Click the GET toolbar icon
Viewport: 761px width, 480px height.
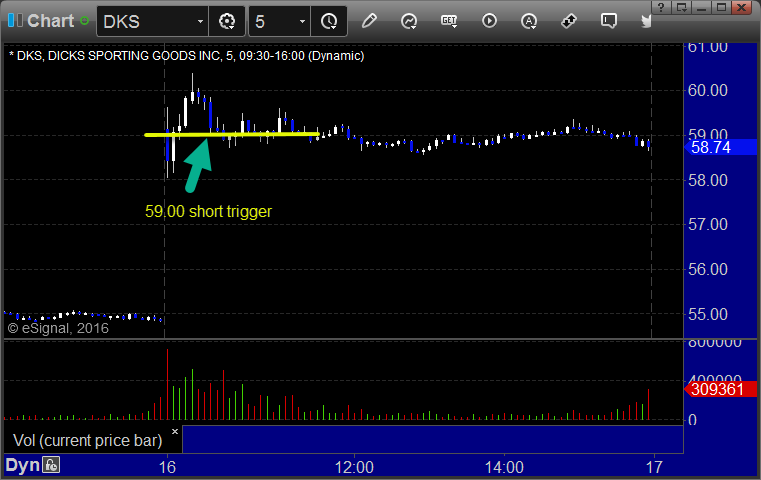(449, 21)
